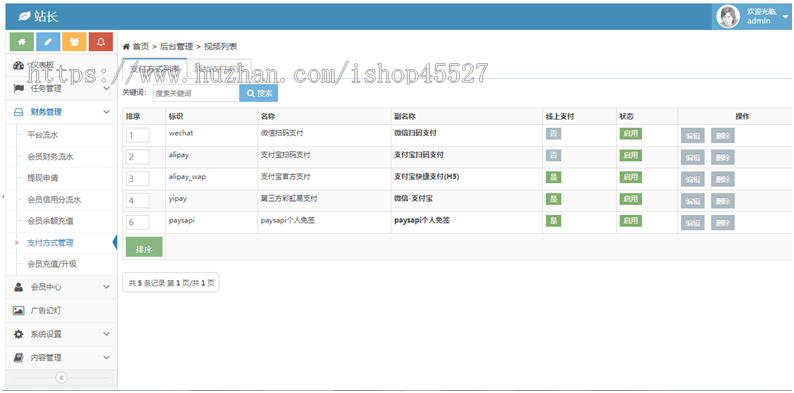794x393 pixels.
Task: Go to 首页 via the breadcrumb link
Action: point(141,47)
